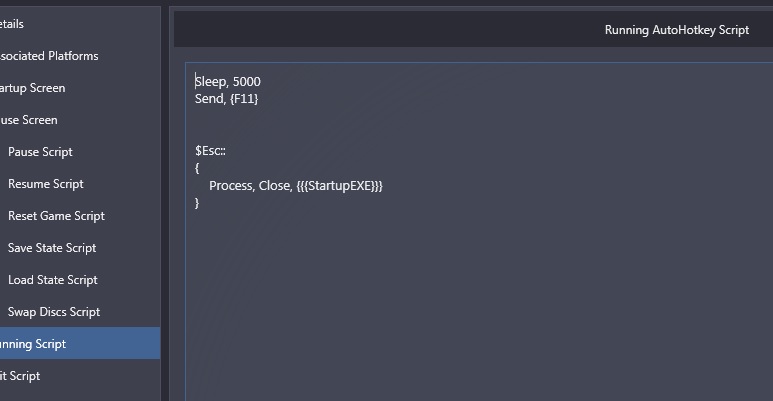
Task: Open Swap Discs Script settings
Action: 80,312
